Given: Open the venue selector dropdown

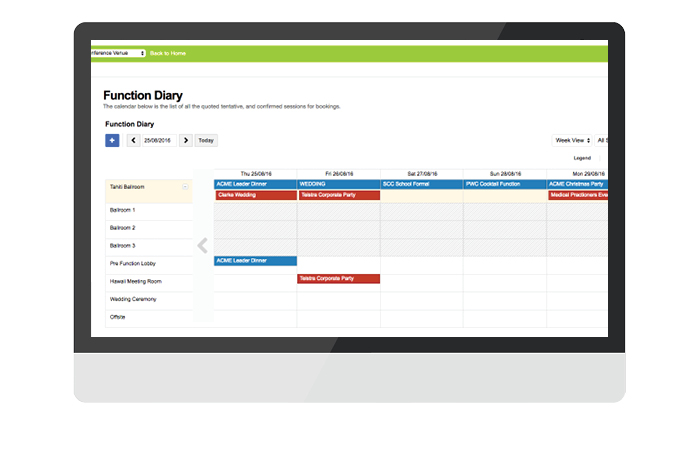Looking at the screenshot, I should [118, 53].
